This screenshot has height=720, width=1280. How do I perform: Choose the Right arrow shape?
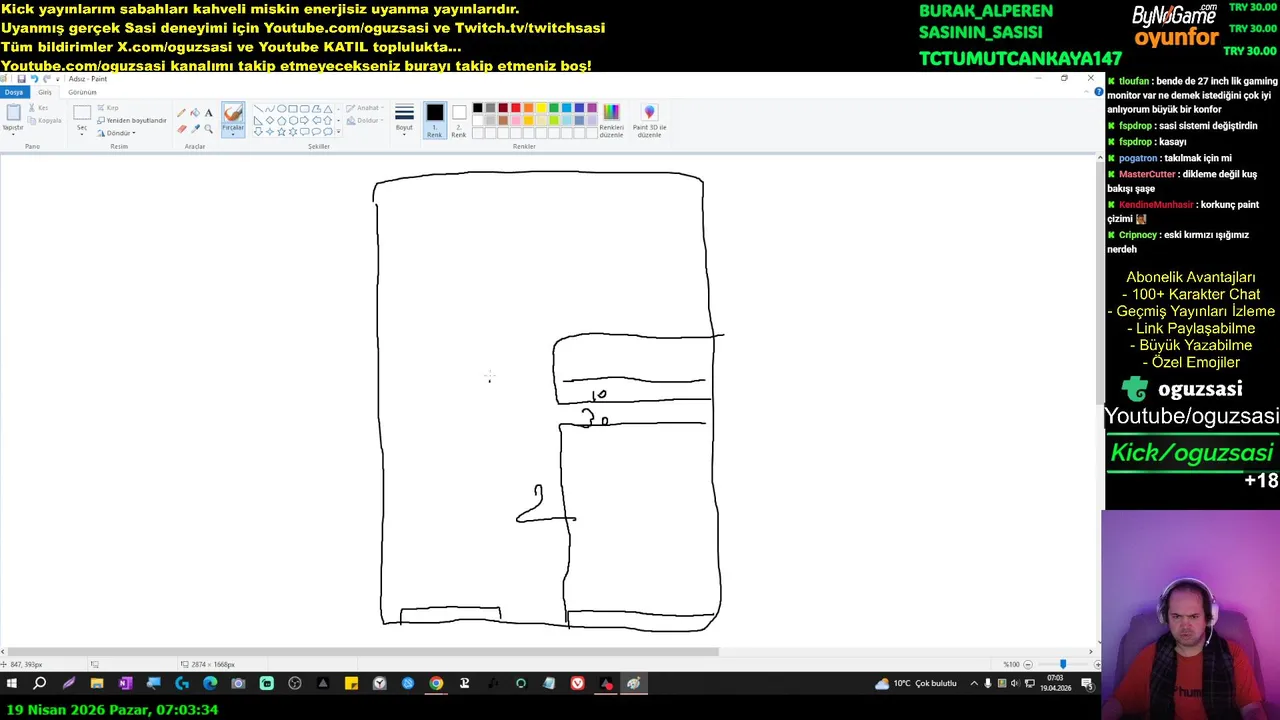(x=304, y=120)
